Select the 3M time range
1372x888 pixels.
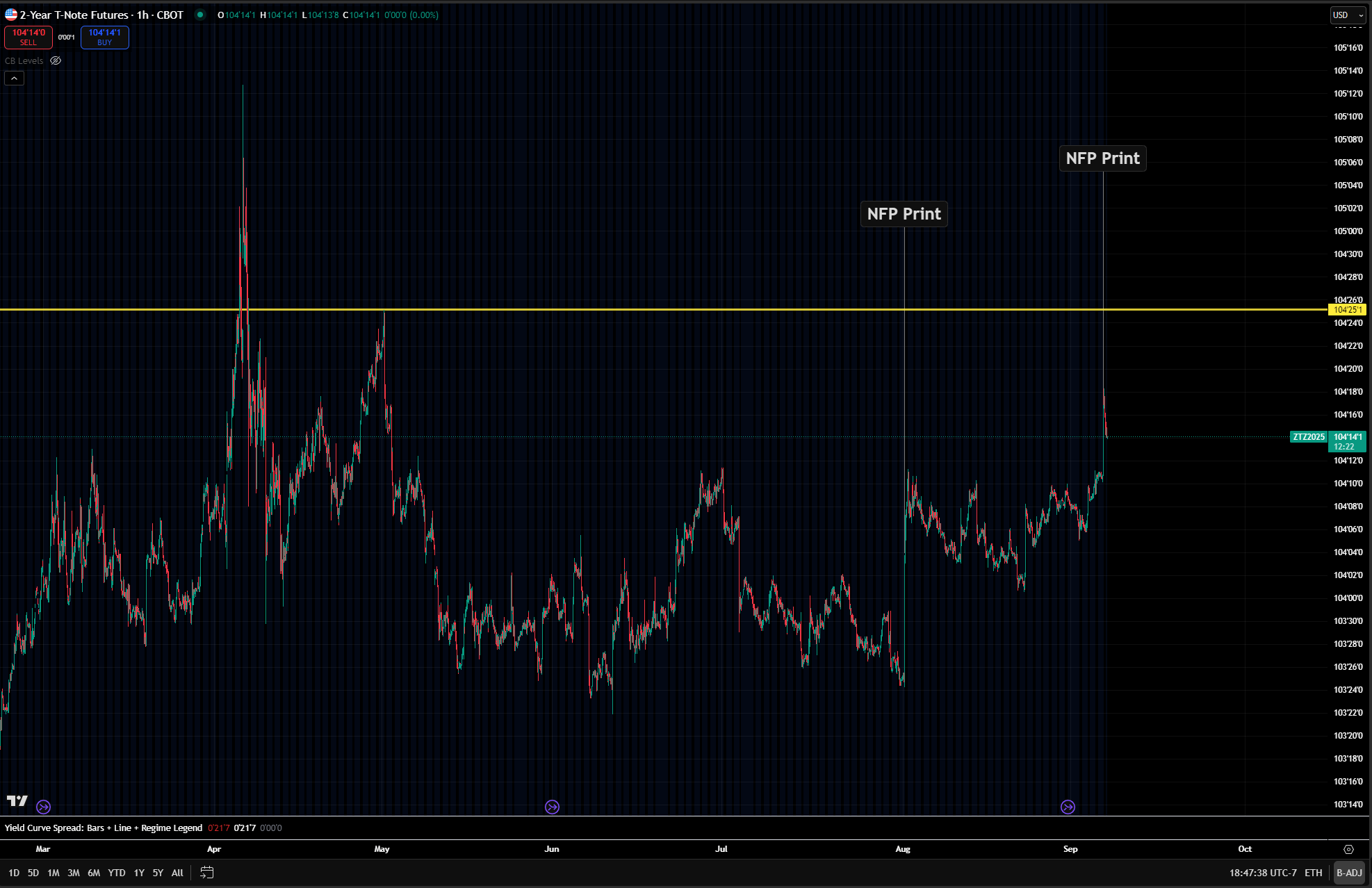click(73, 873)
